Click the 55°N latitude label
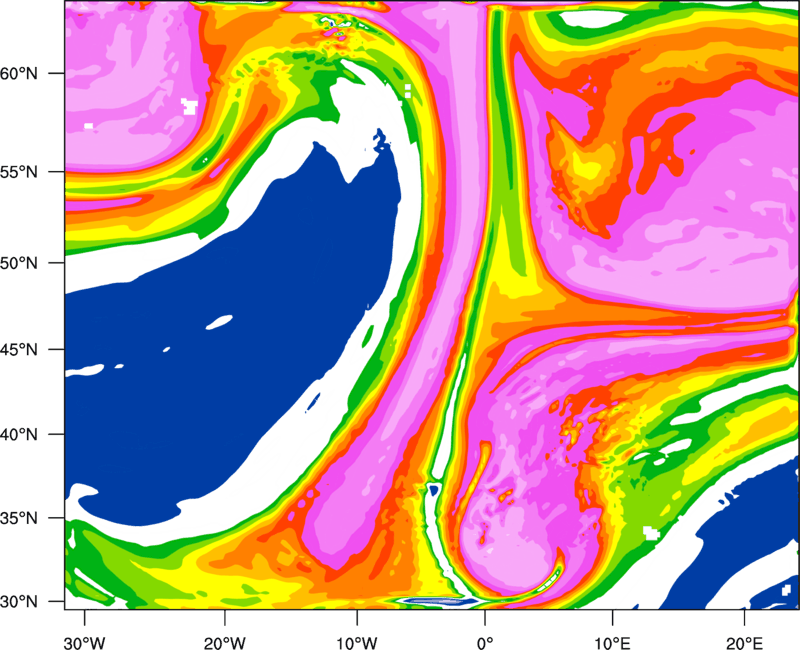 tap(19, 172)
